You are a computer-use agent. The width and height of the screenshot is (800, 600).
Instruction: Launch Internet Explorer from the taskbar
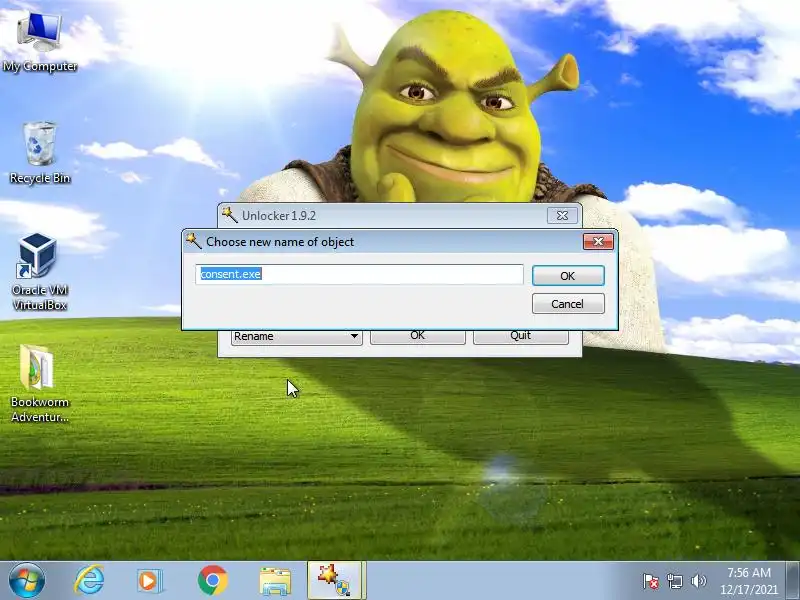click(x=89, y=580)
